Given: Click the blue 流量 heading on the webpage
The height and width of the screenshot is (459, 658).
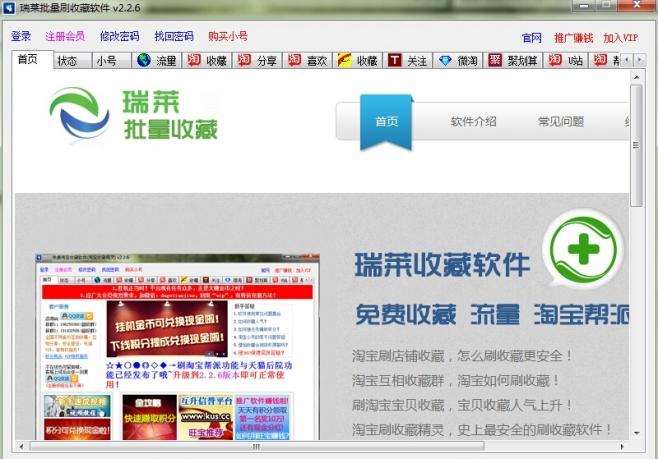Looking at the screenshot, I should coord(494,315).
